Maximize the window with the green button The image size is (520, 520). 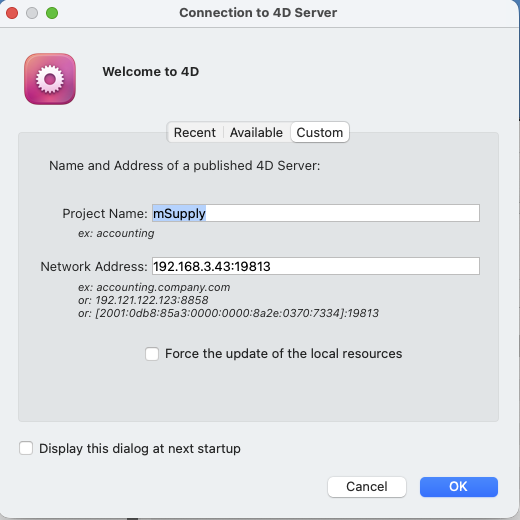point(52,13)
